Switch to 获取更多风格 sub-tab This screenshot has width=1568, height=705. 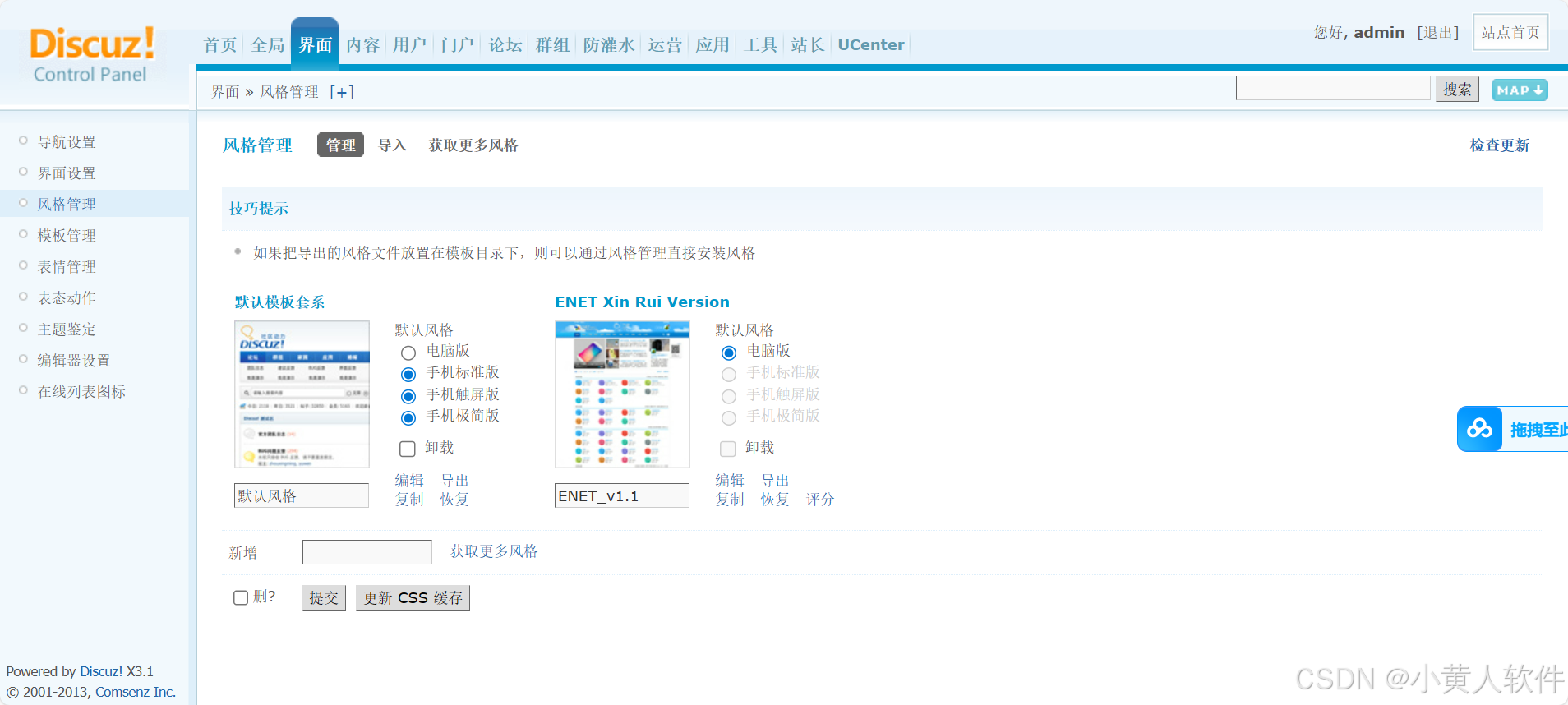point(473,145)
